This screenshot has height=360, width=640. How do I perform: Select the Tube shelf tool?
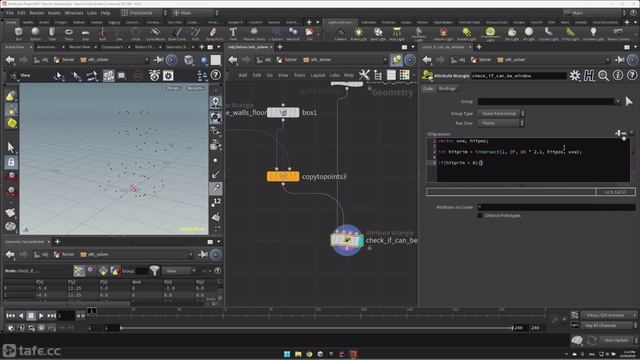coord(52,34)
